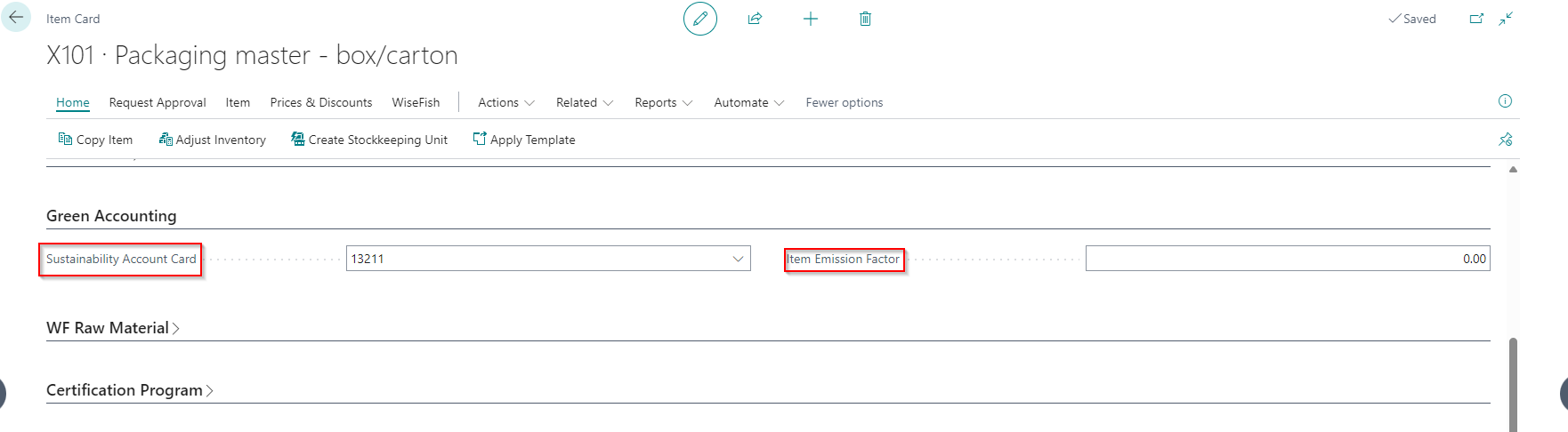Viewport: 1568px width, 432px height.
Task: Expand the Certification Program section
Action: pos(129,390)
